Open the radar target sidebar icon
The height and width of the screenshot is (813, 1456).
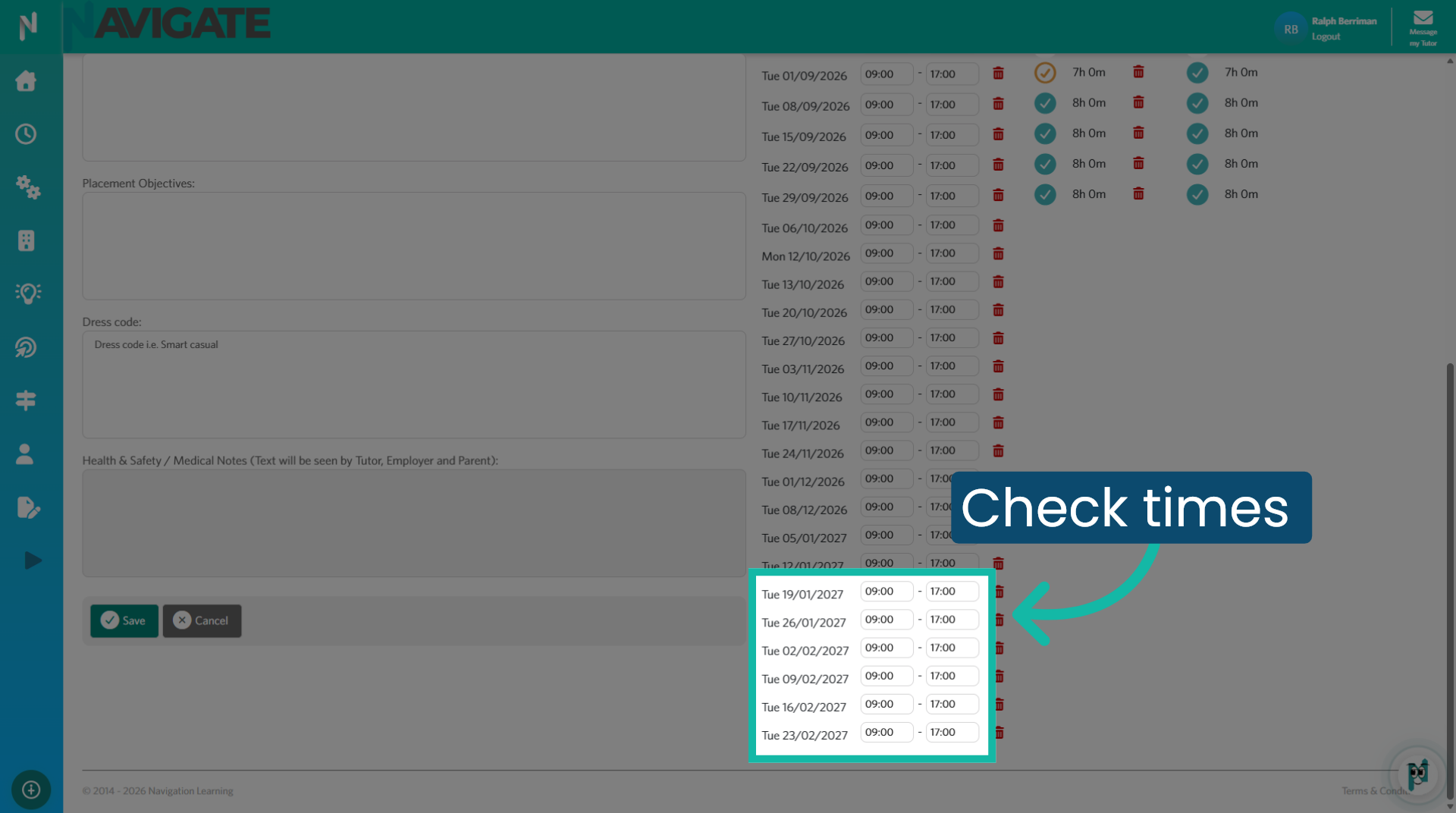tap(26, 347)
